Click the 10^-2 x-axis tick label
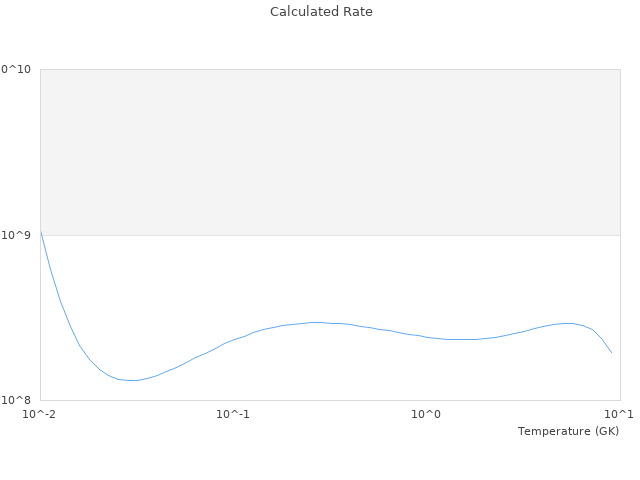 click(x=40, y=414)
